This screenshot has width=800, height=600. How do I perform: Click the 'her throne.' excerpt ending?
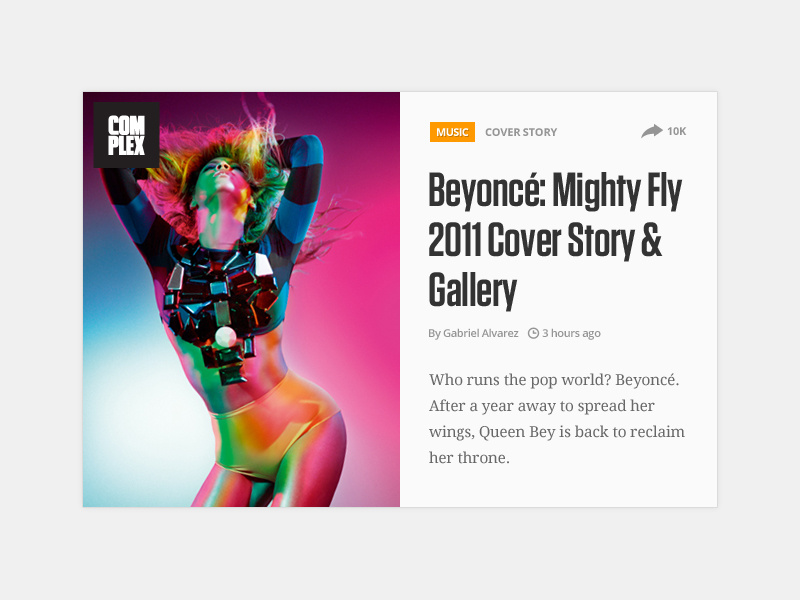469,457
